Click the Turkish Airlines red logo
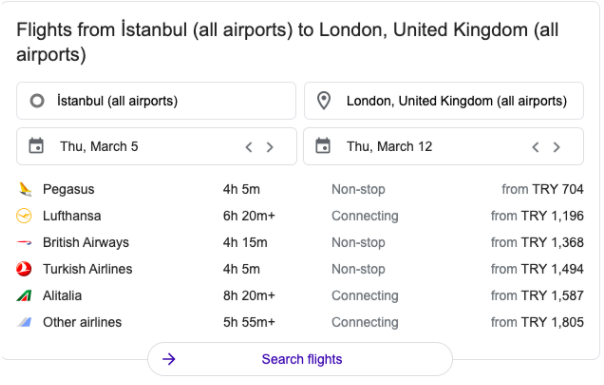The image size is (604, 385). point(24,269)
